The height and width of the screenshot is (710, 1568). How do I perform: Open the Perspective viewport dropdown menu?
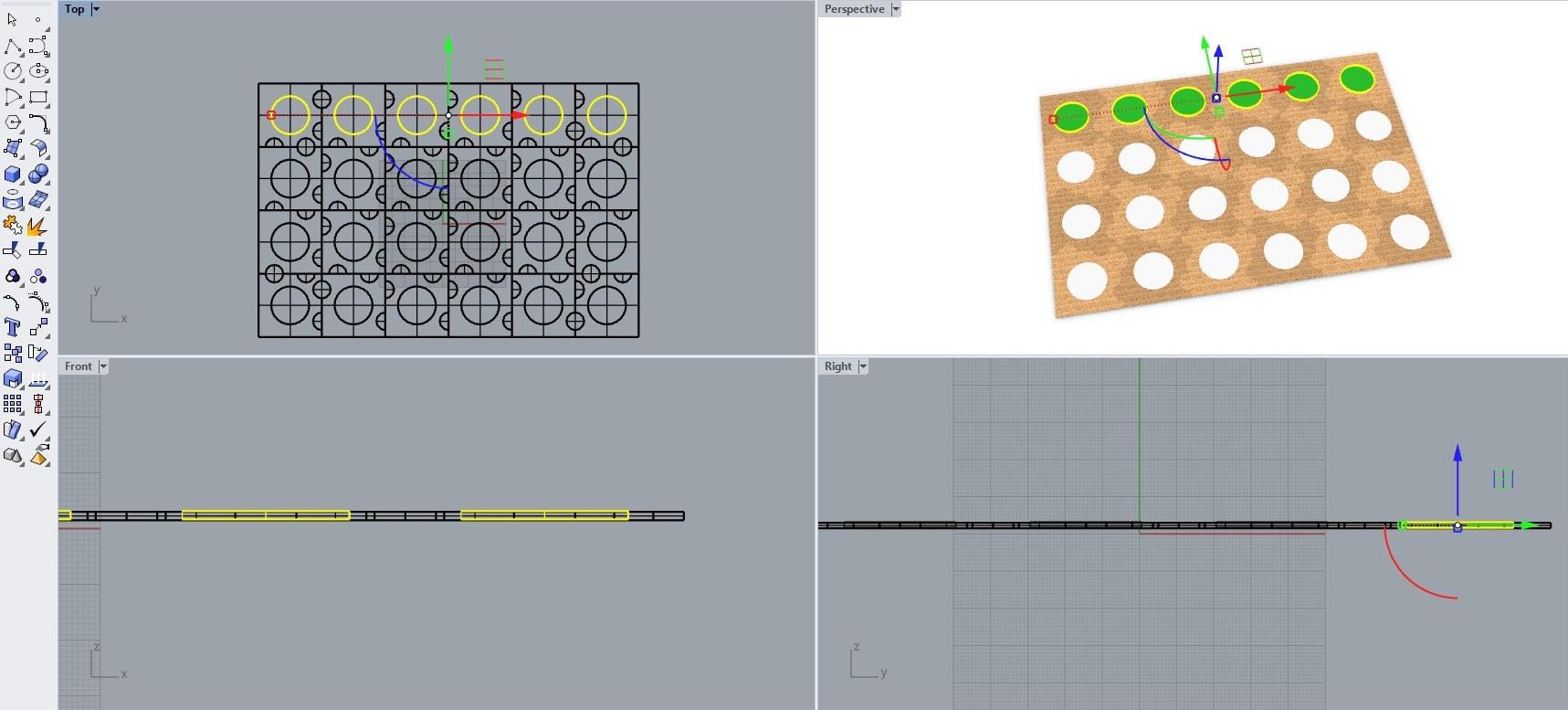pyautogui.click(x=896, y=9)
